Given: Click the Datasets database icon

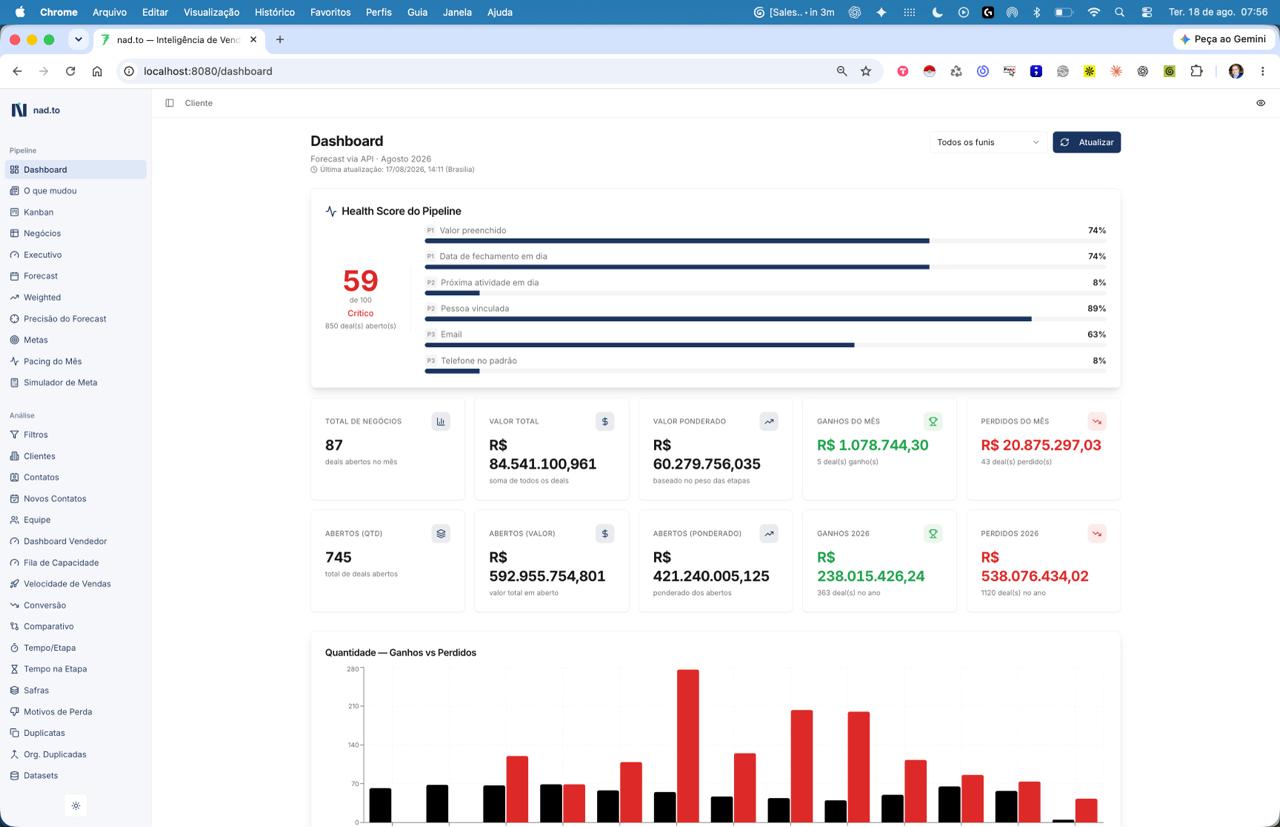Looking at the screenshot, I should (14, 776).
